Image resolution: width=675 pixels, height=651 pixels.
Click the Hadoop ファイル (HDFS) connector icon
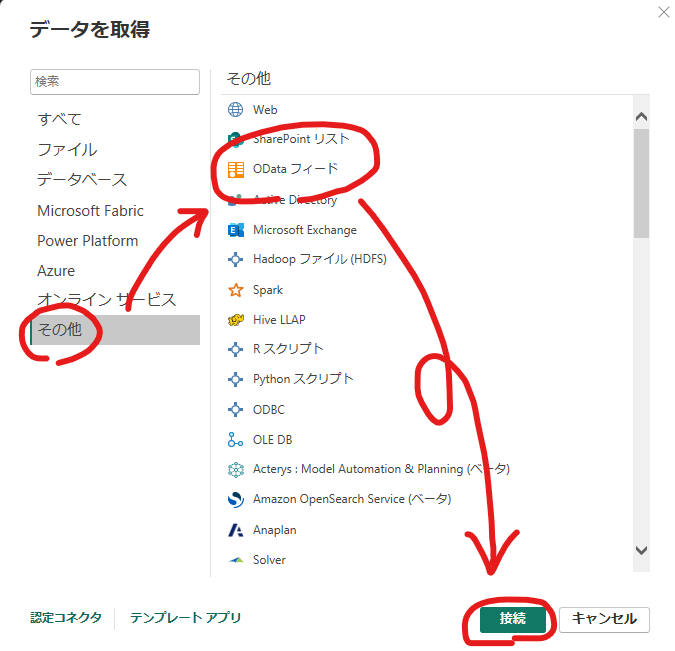(x=235, y=260)
